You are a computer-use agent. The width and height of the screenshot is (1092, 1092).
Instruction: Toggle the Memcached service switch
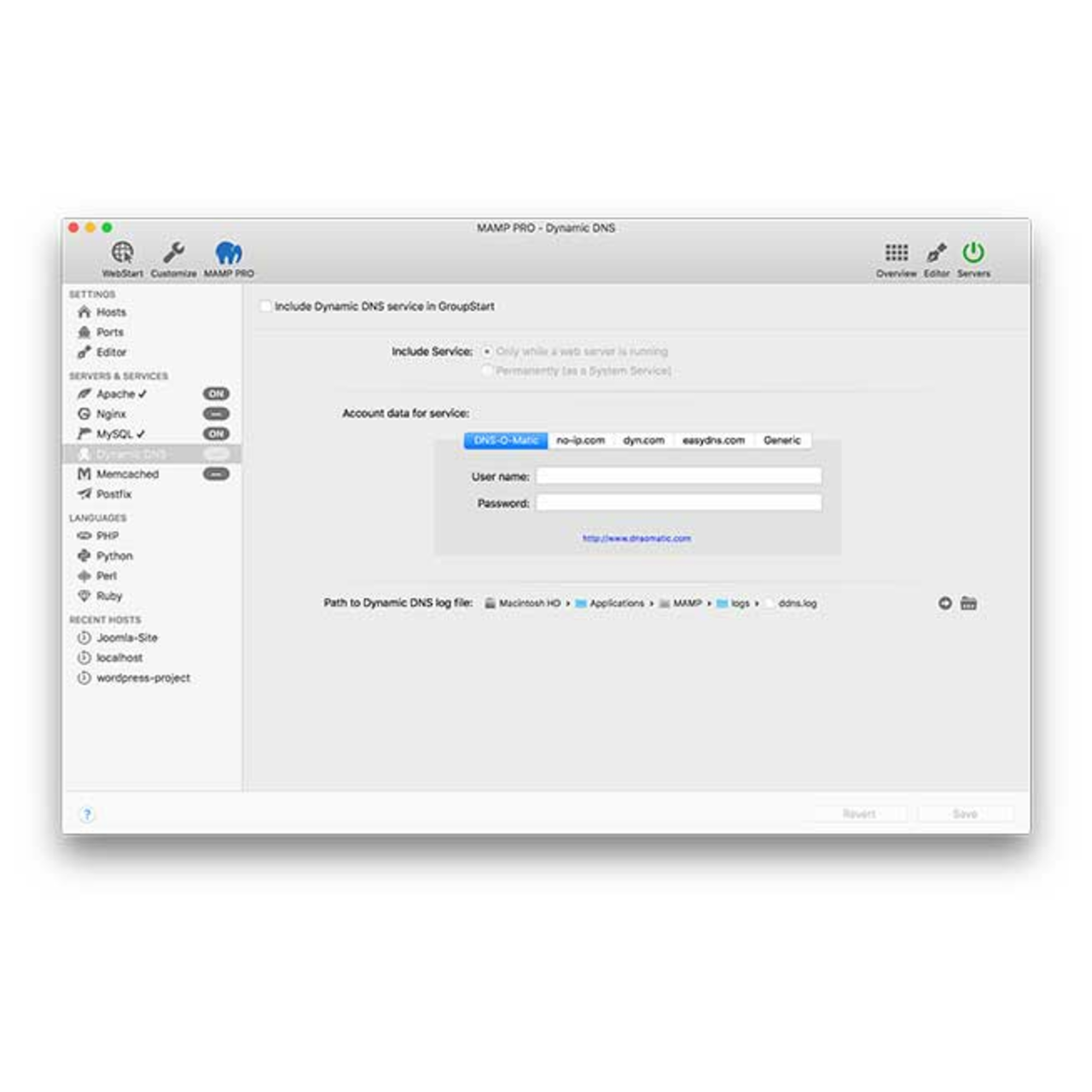click(217, 474)
